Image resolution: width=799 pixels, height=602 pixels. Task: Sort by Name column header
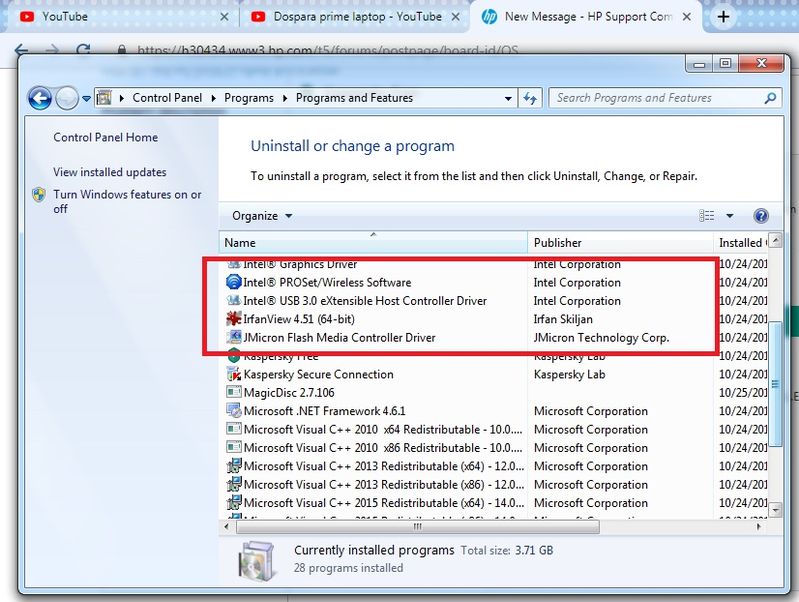click(x=374, y=243)
